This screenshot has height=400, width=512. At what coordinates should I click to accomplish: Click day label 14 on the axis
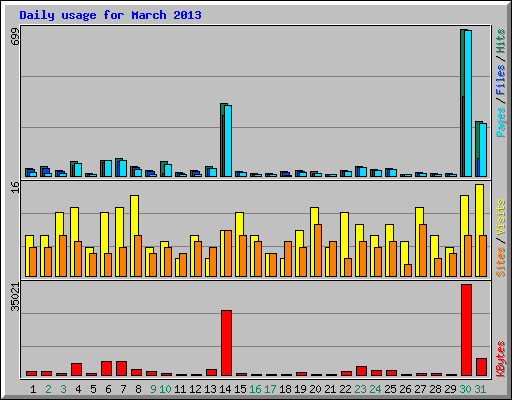[225, 389]
